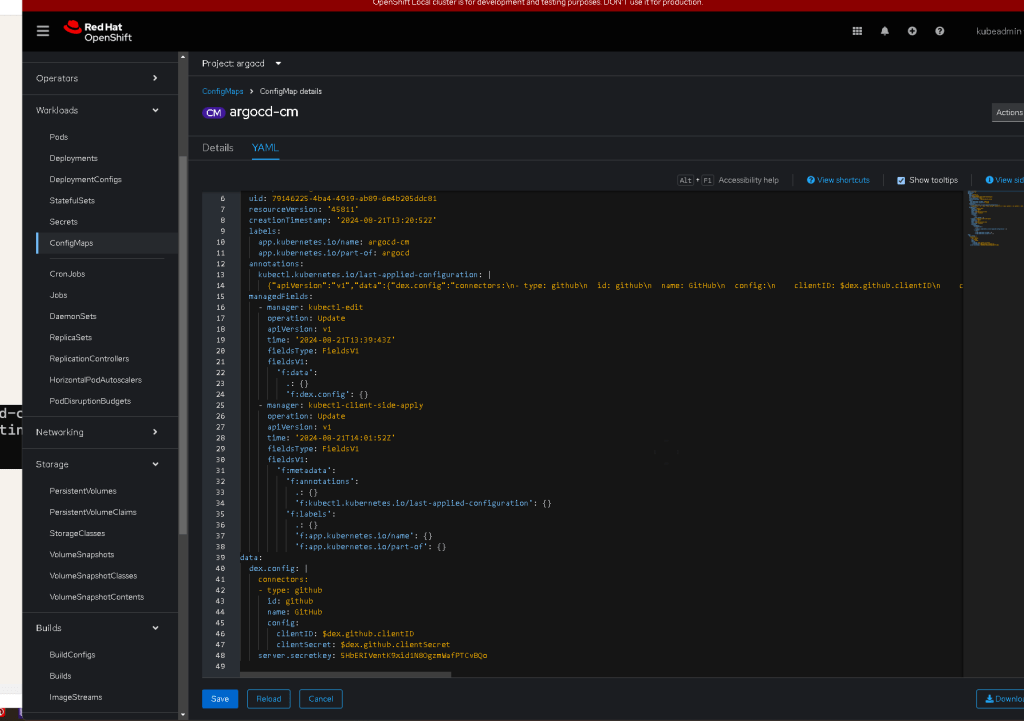The height and width of the screenshot is (721, 1024).
Task: Click the View shortcuts link
Action: tap(838, 180)
